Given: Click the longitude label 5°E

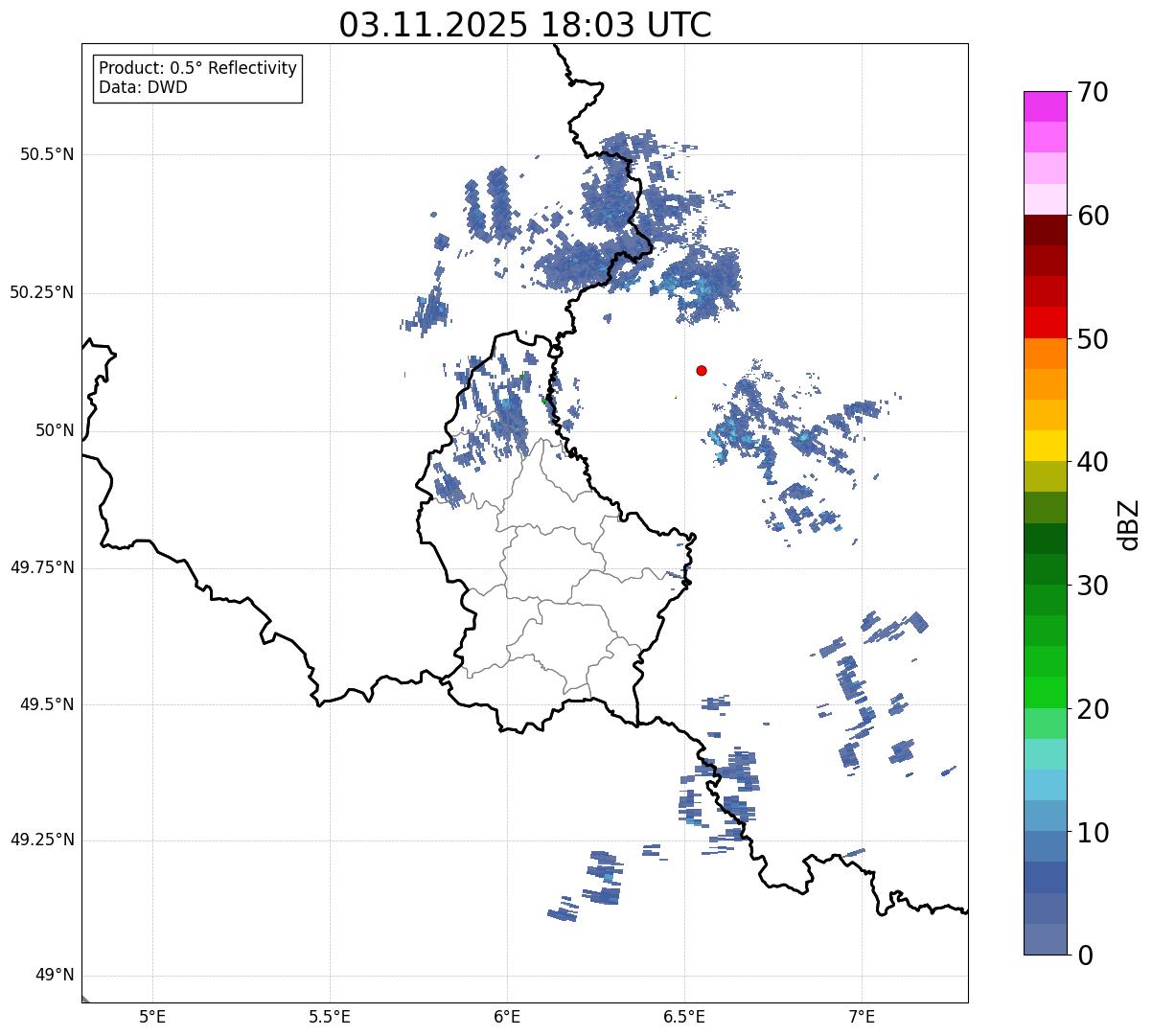Looking at the screenshot, I should [x=152, y=1016].
